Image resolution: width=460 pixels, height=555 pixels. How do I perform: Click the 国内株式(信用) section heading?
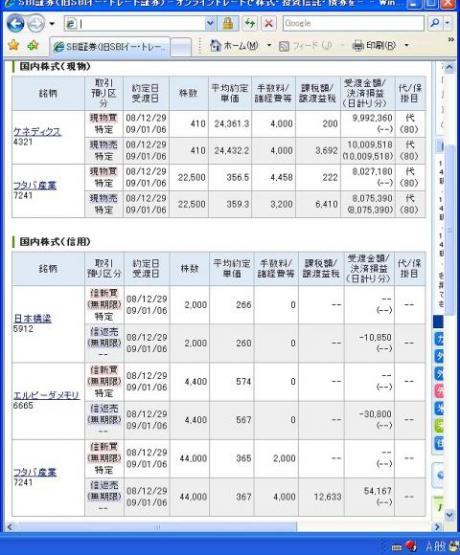click(x=55, y=242)
